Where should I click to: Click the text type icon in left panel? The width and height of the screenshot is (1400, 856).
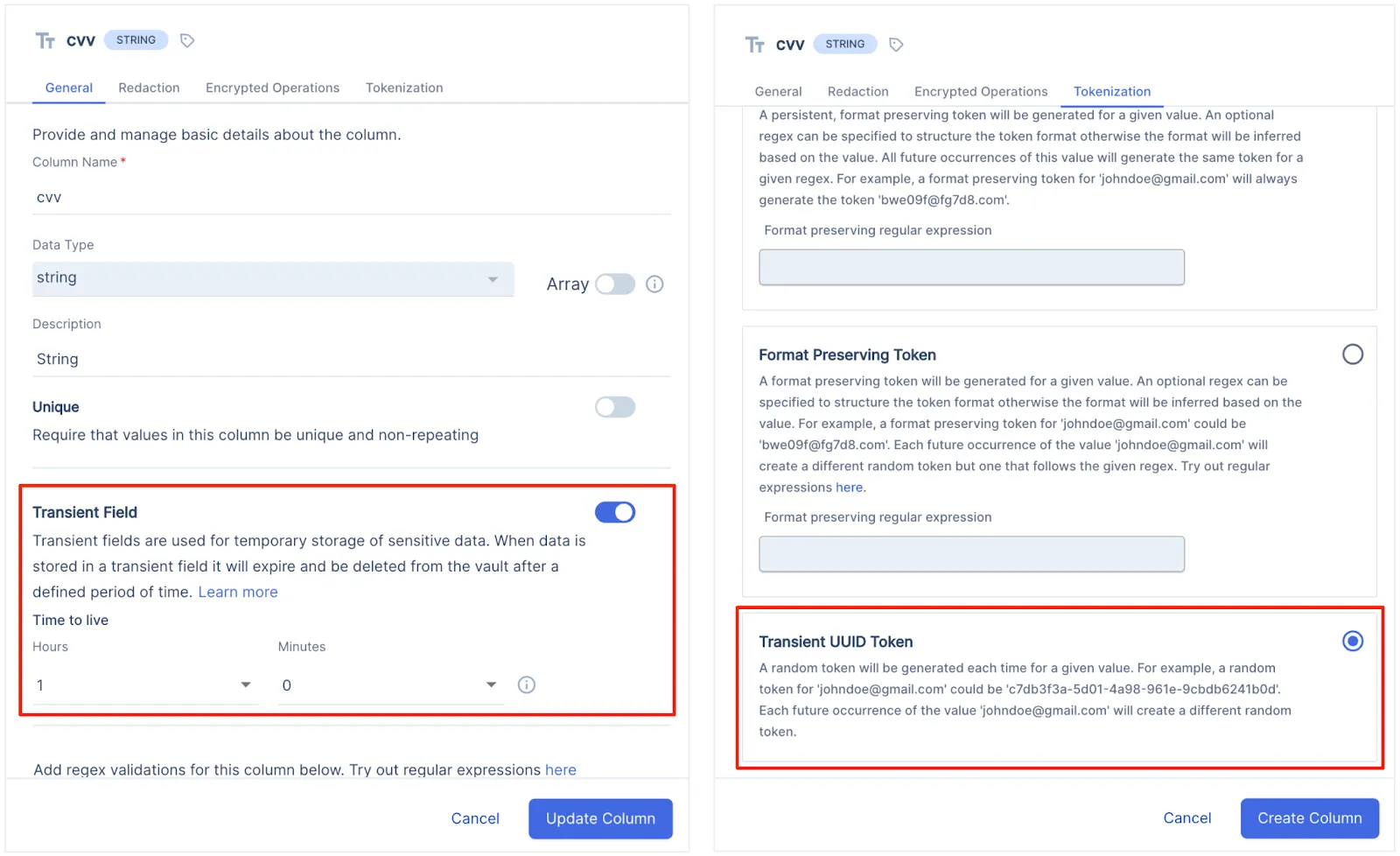click(x=45, y=40)
